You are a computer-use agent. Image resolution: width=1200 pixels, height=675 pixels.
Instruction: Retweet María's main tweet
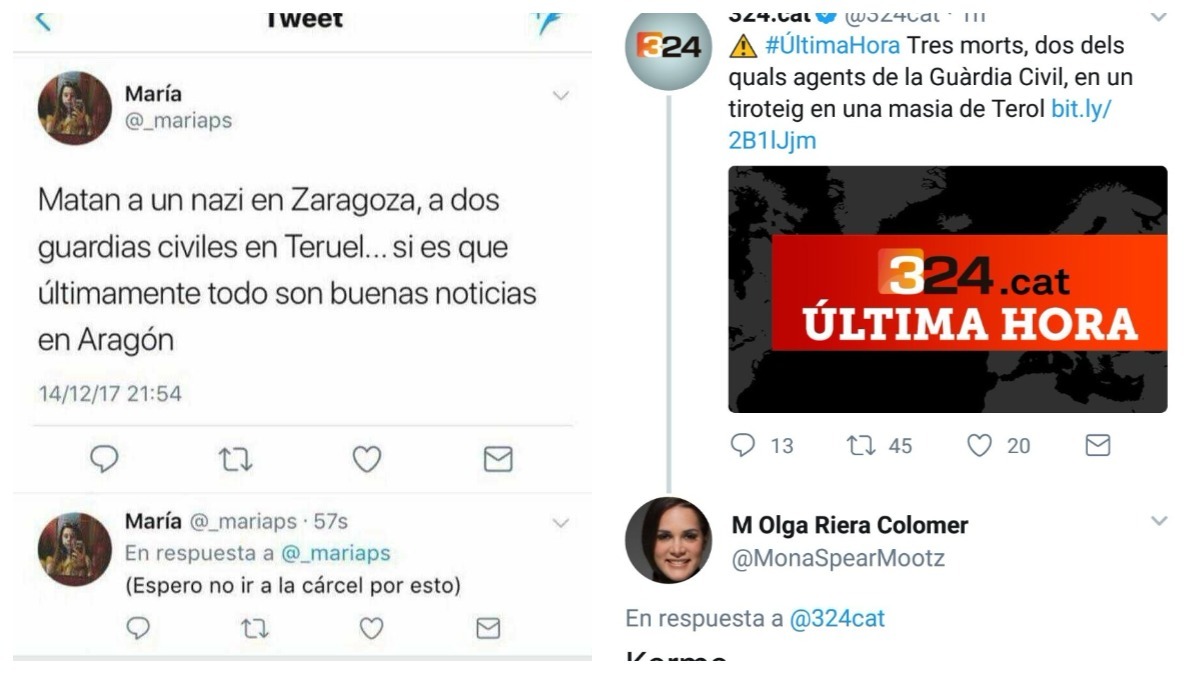[x=236, y=459]
